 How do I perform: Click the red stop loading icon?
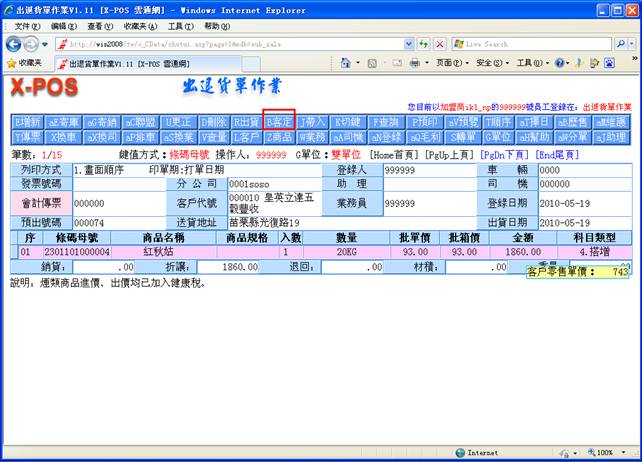pos(440,44)
